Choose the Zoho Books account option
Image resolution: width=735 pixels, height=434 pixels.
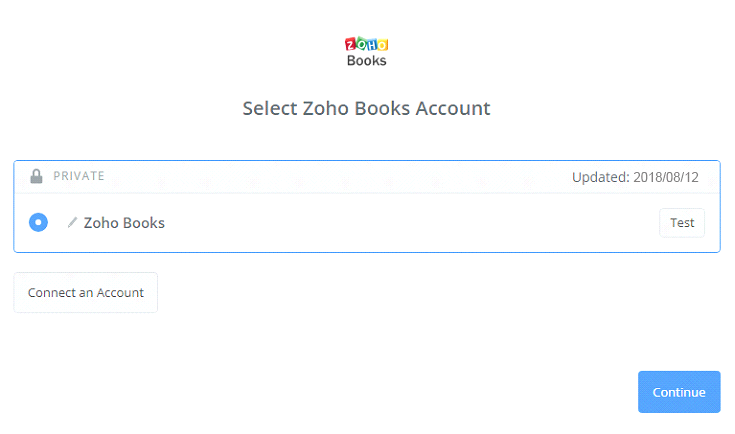[38, 222]
